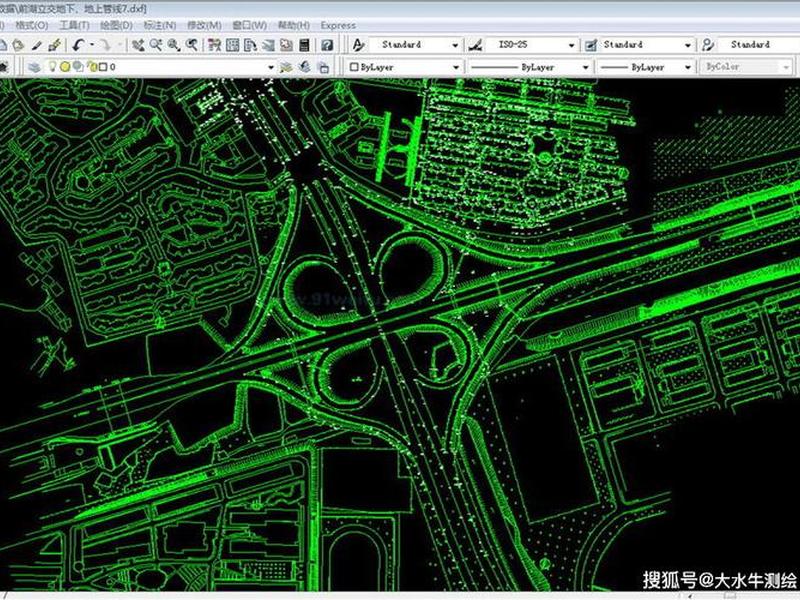Select the Zoom Realtime magnifier
The width and height of the screenshot is (800, 600).
click(x=156, y=45)
